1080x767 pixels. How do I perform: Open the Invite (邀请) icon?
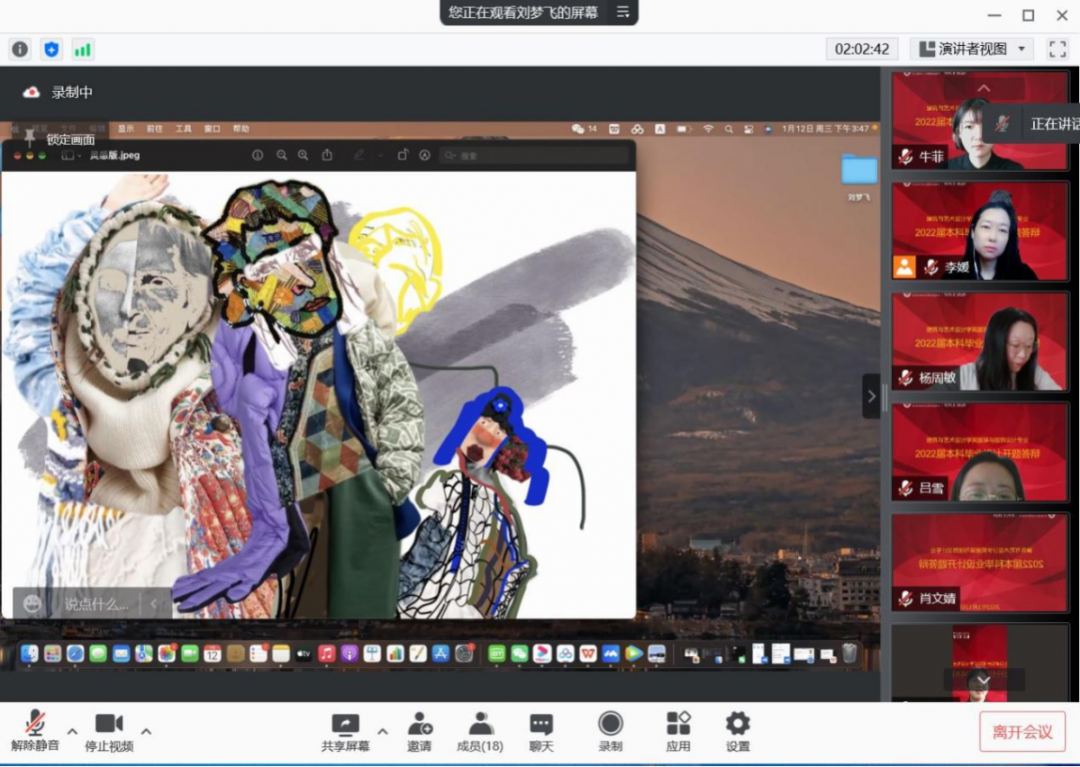tap(419, 731)
